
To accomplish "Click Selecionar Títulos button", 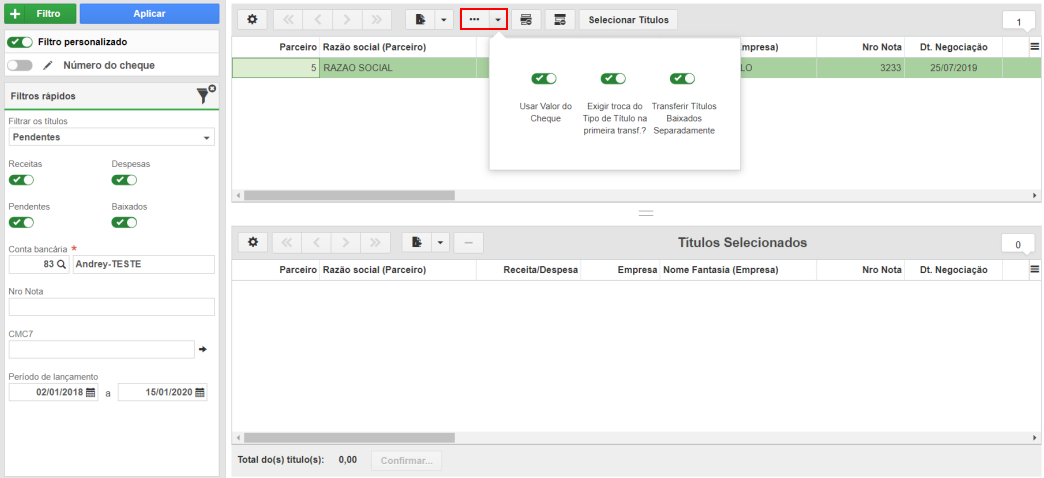I will click(x=629, y=20).
